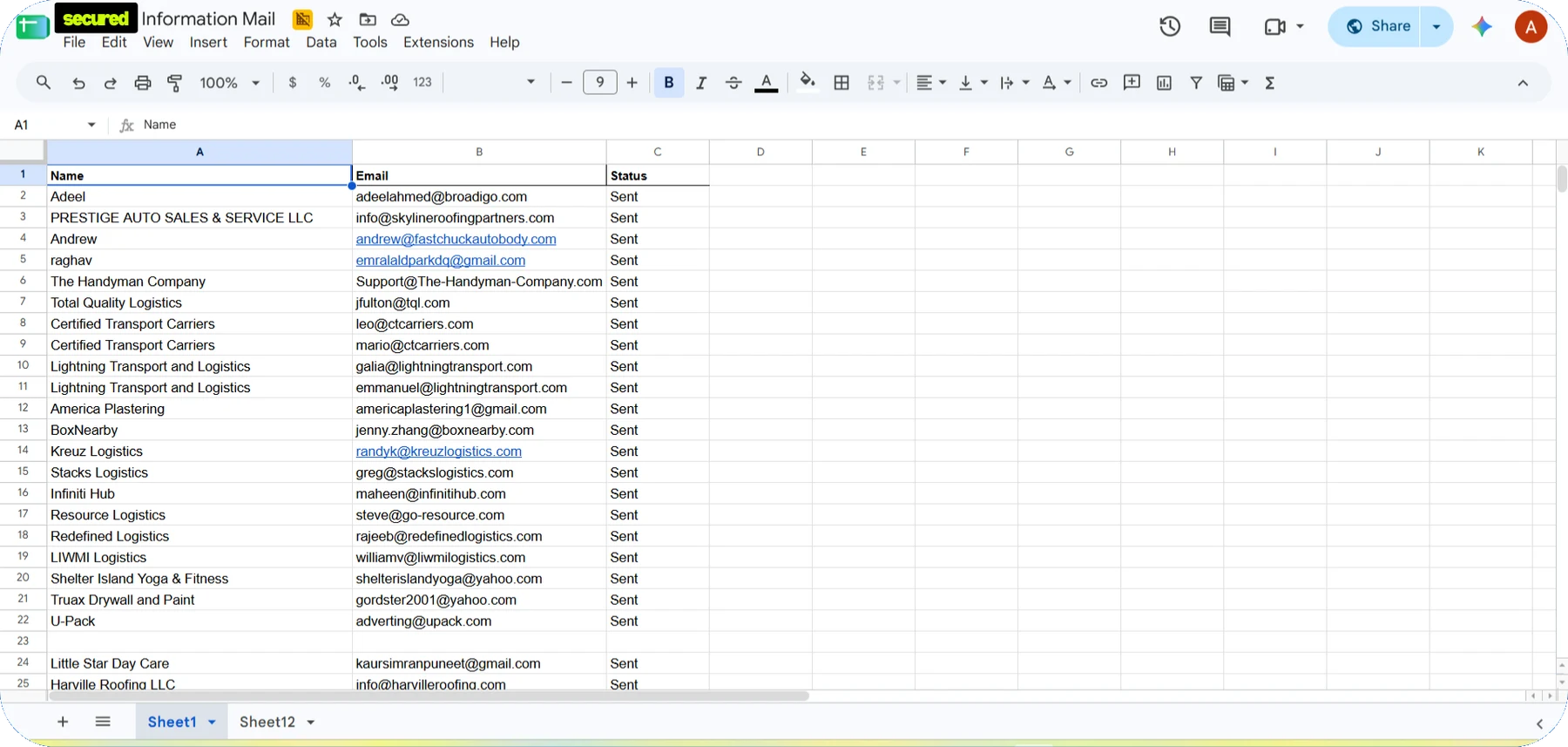Screen dimensions: 1568x747
Task: Star this document
Action: click(335, 19)
